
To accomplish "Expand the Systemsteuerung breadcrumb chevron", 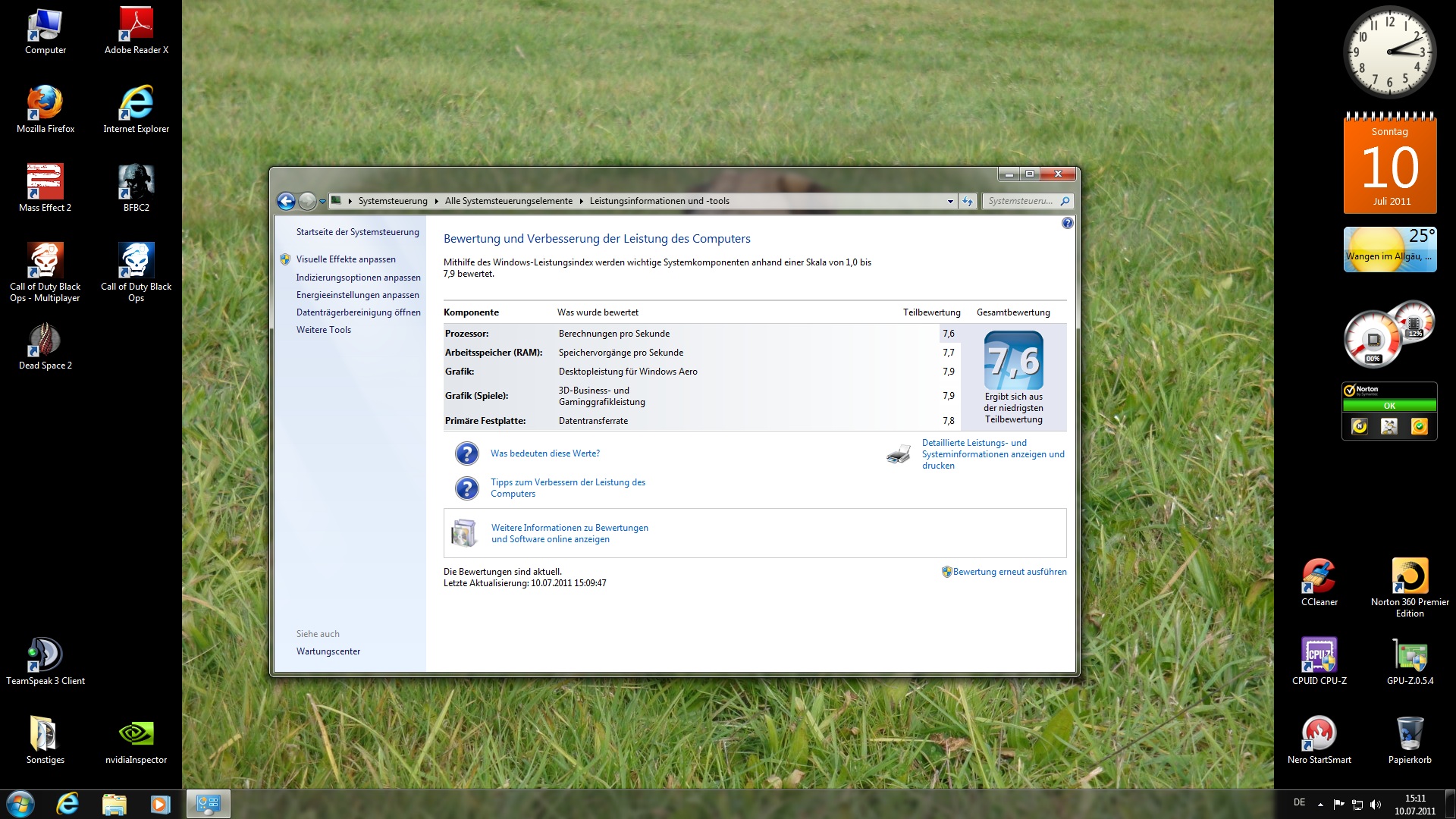I will tap(436, 201).
